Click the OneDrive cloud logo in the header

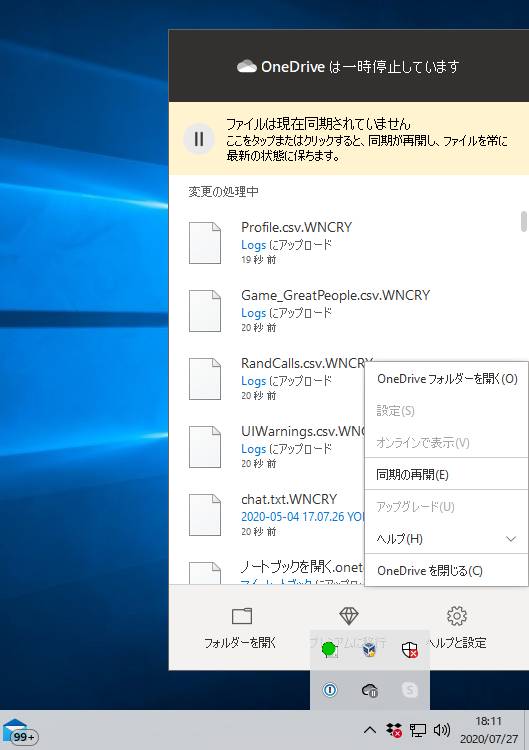[x=247, y=66]
